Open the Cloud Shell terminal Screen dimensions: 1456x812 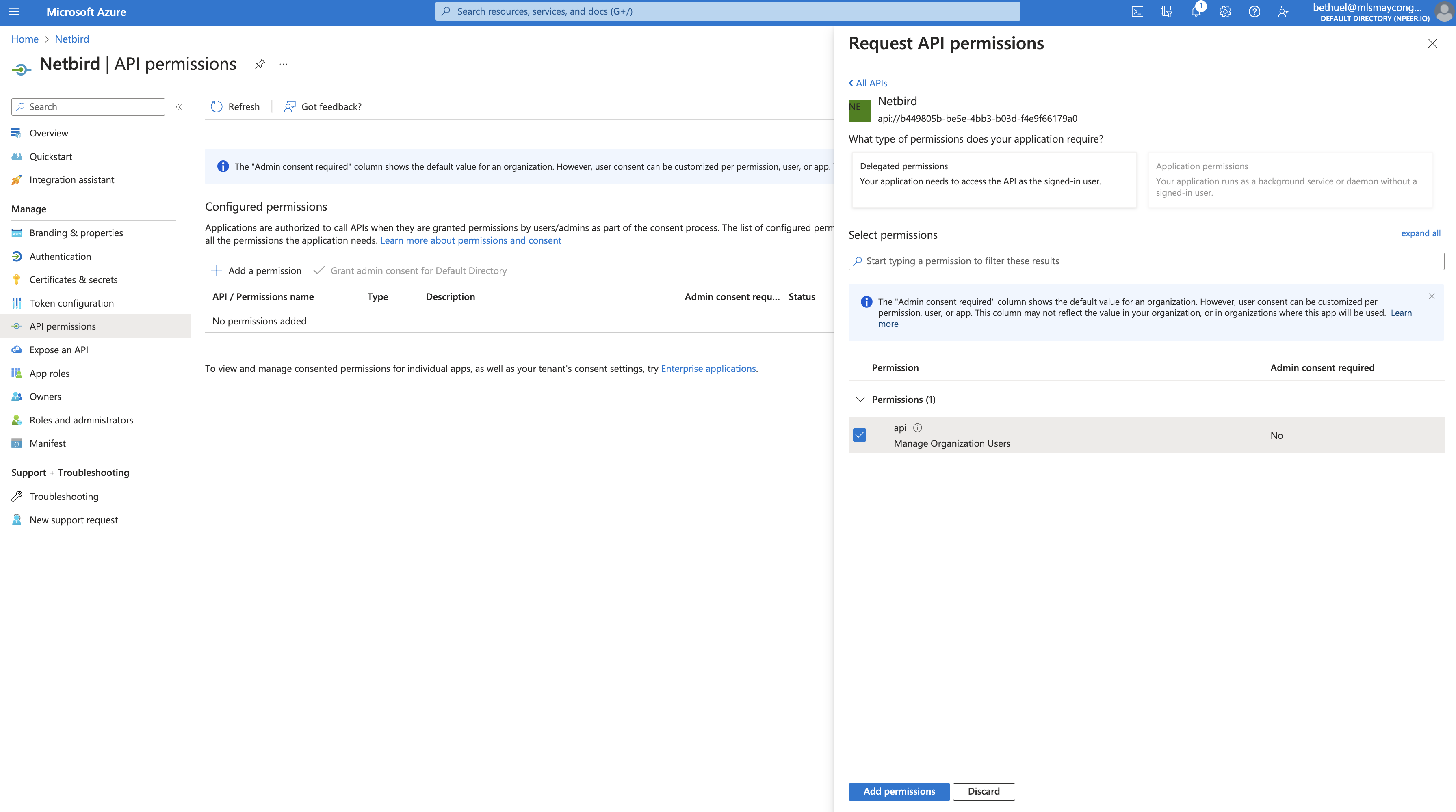[x=1137, y=11]
